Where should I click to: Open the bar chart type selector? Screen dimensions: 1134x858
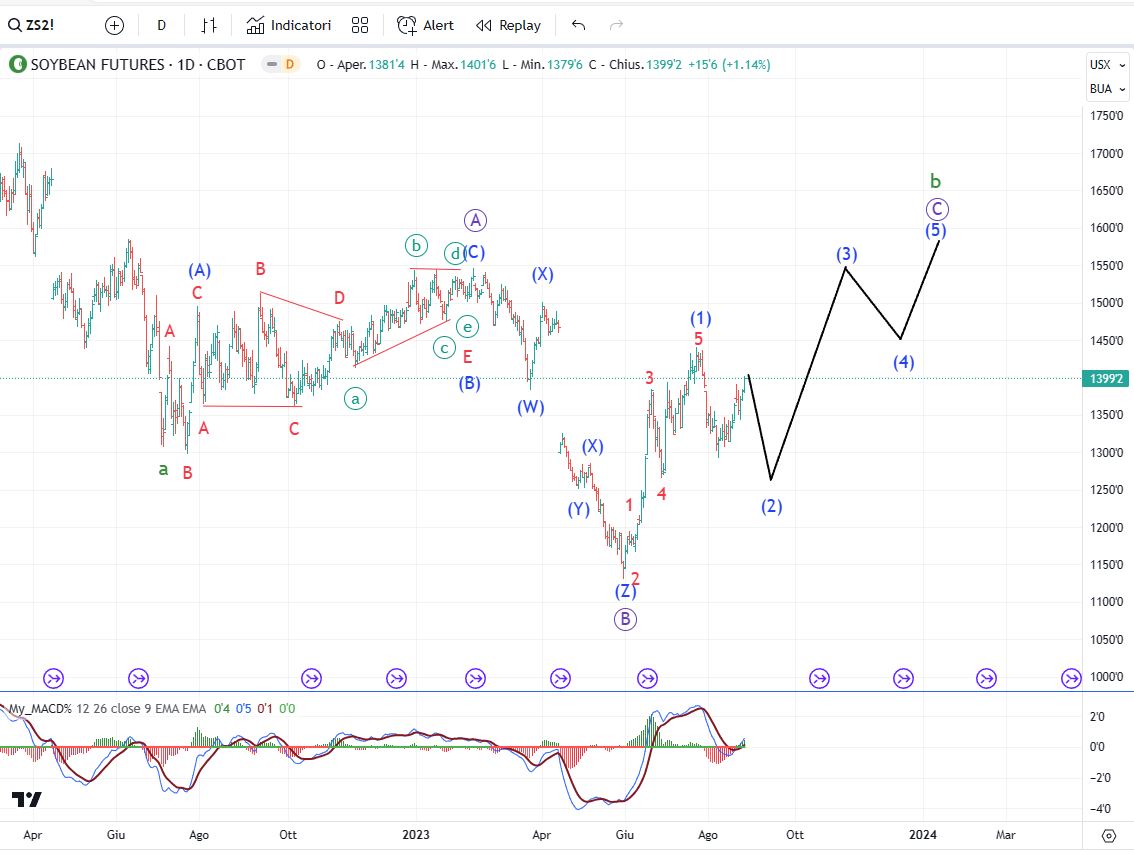(x=209, y=25)
